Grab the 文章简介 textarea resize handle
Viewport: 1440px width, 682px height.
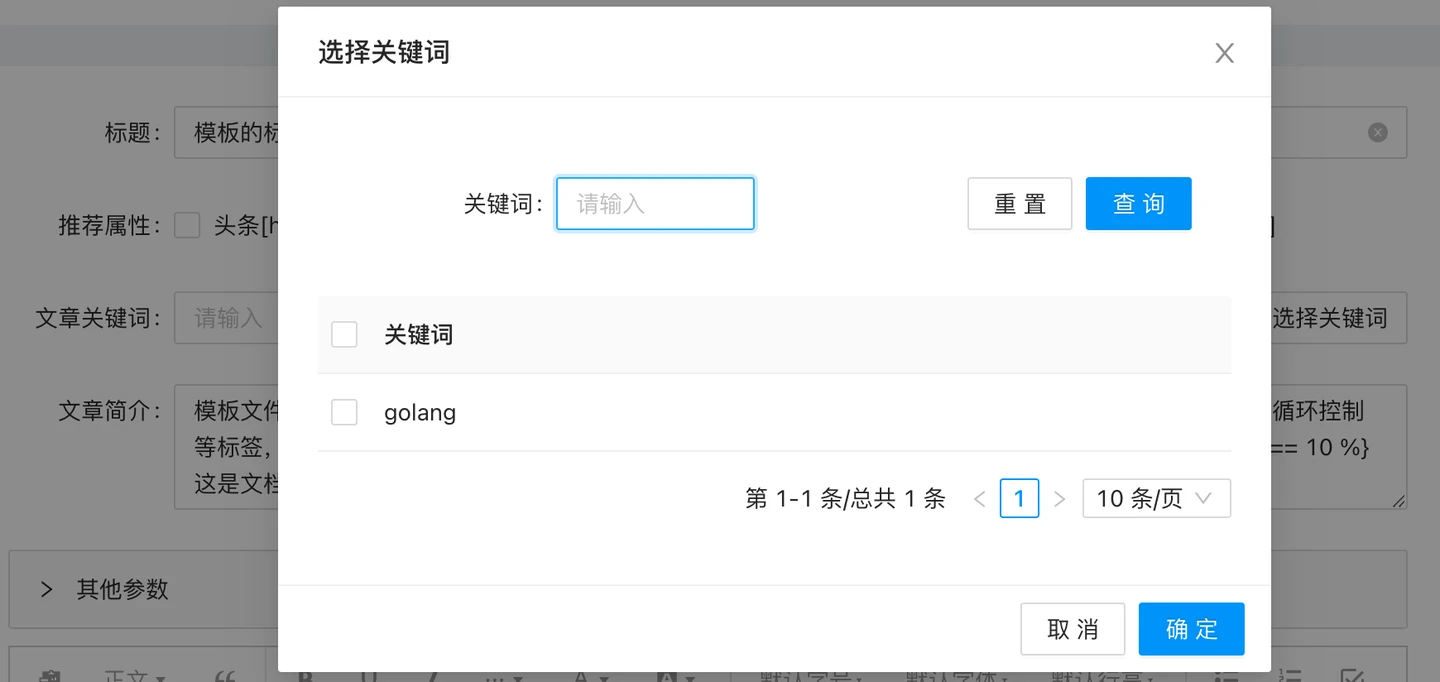(x=1398, y=501)
